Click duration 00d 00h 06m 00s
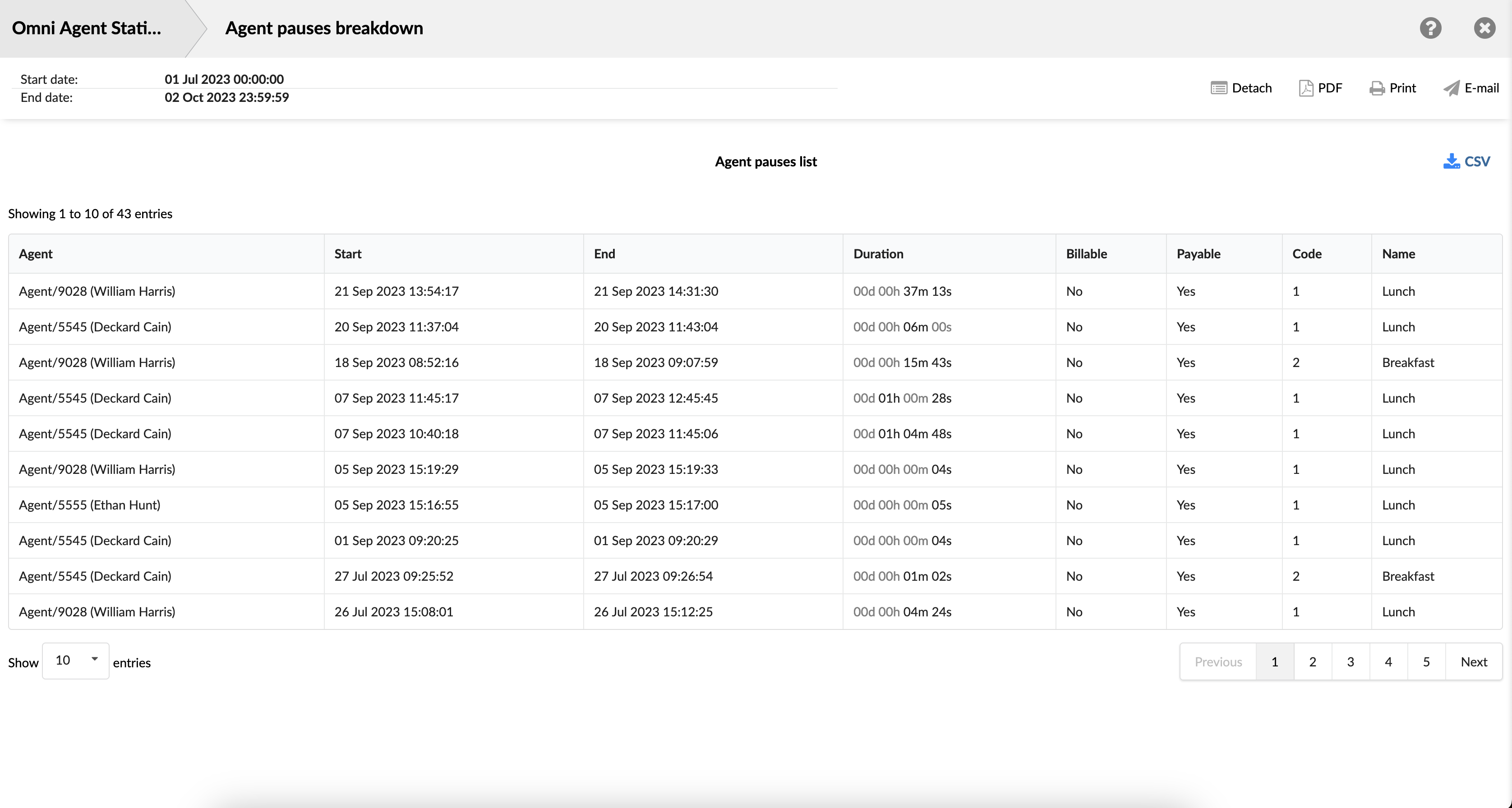This screenshot has height=808, width=1512. [x=902, y=327]
